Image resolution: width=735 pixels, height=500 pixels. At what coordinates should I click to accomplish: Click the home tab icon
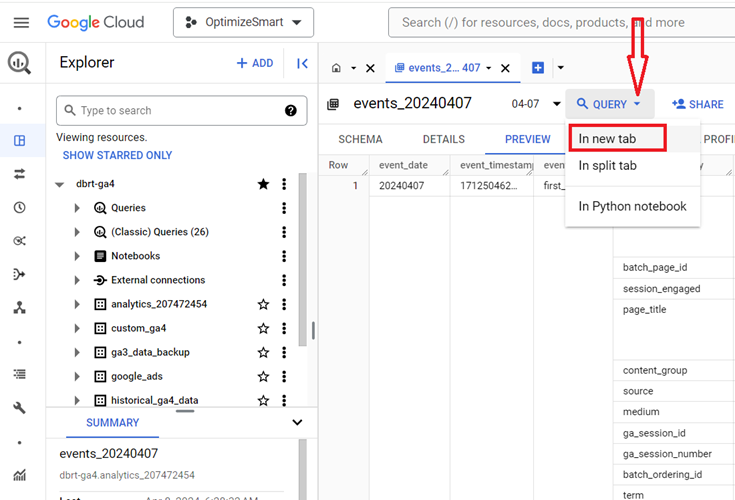pos(336,68)
